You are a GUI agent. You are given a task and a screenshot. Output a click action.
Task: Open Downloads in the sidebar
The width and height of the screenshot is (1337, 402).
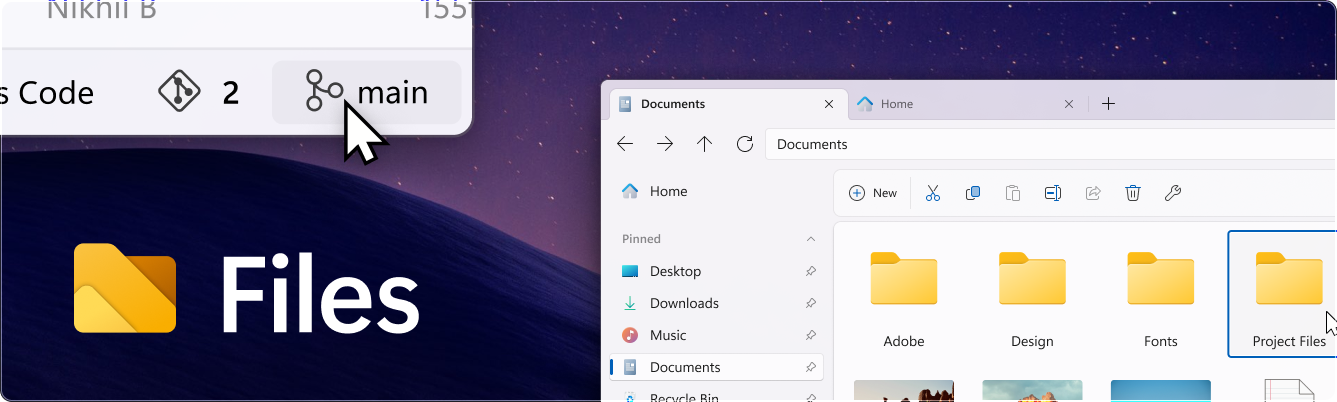716,303
